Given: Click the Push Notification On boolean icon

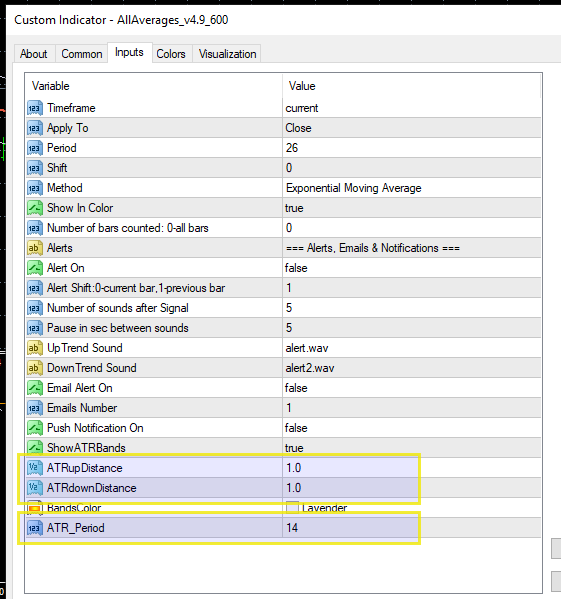Looking at the screenshot, I should [x=35, y=428].
